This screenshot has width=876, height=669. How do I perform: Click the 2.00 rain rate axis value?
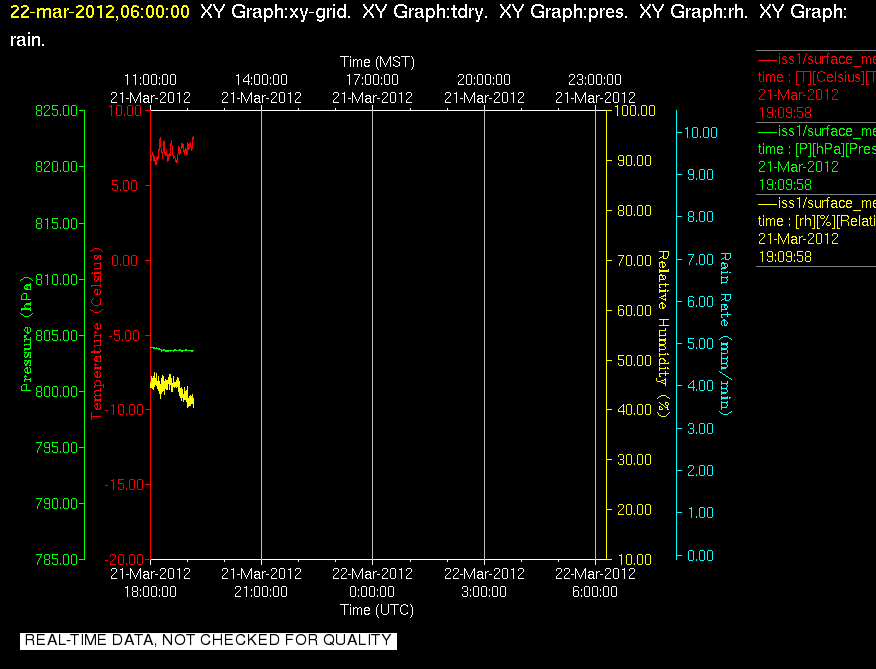(701, 471)
